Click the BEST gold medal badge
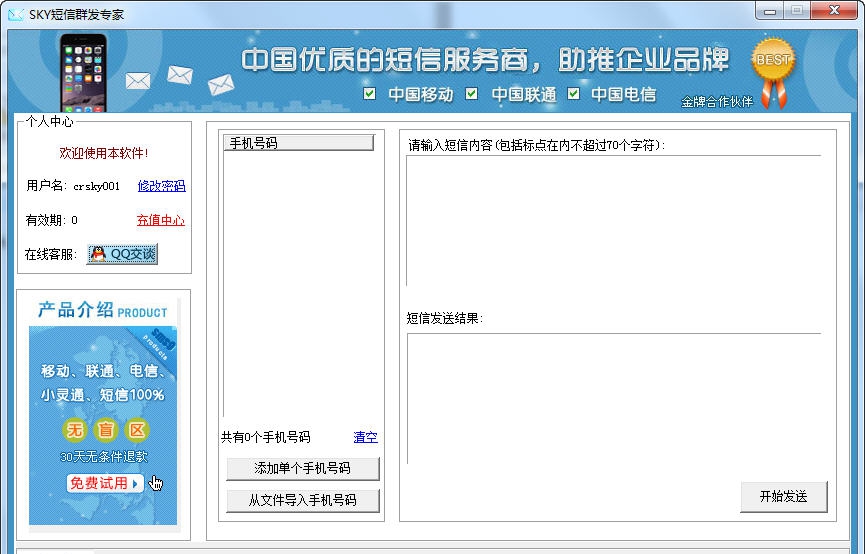865x554 pixels. 773,72
